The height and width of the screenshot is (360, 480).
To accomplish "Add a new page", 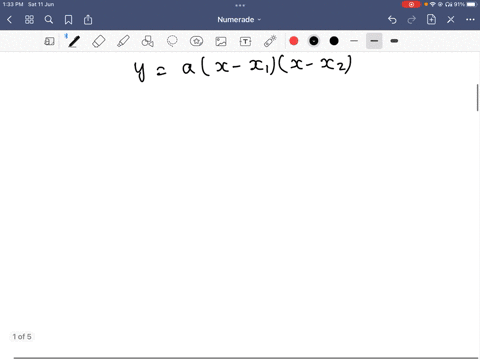I will click(x=431, y=19).
